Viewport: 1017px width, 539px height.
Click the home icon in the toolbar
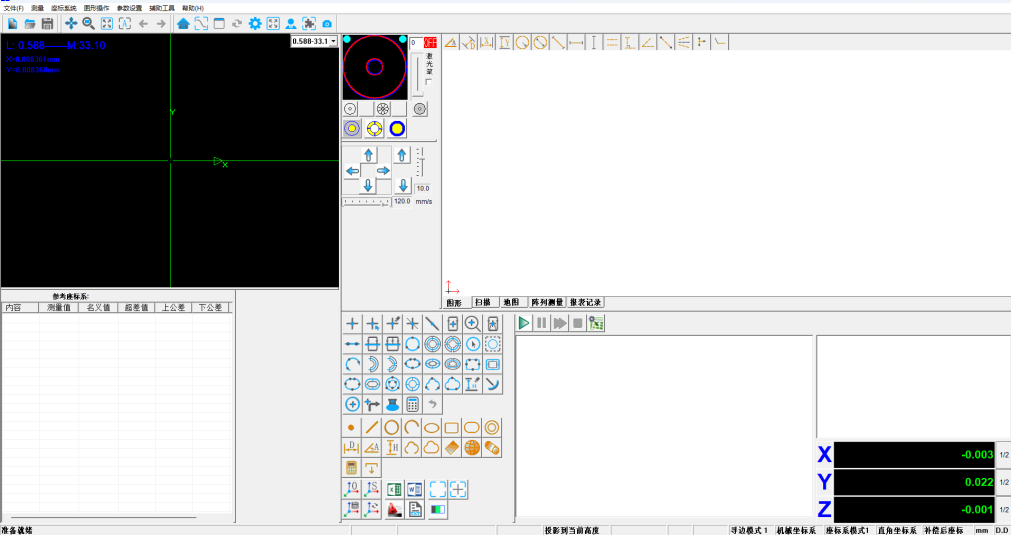click(x=183, y=23)
